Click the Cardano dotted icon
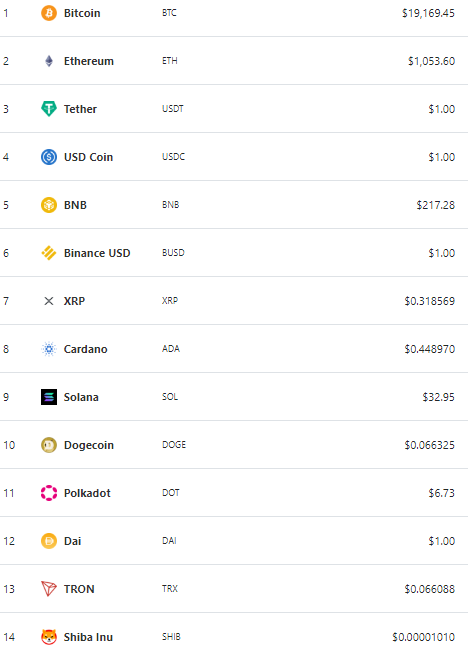Viewport: 468px width, 650px height. point(48,349)
